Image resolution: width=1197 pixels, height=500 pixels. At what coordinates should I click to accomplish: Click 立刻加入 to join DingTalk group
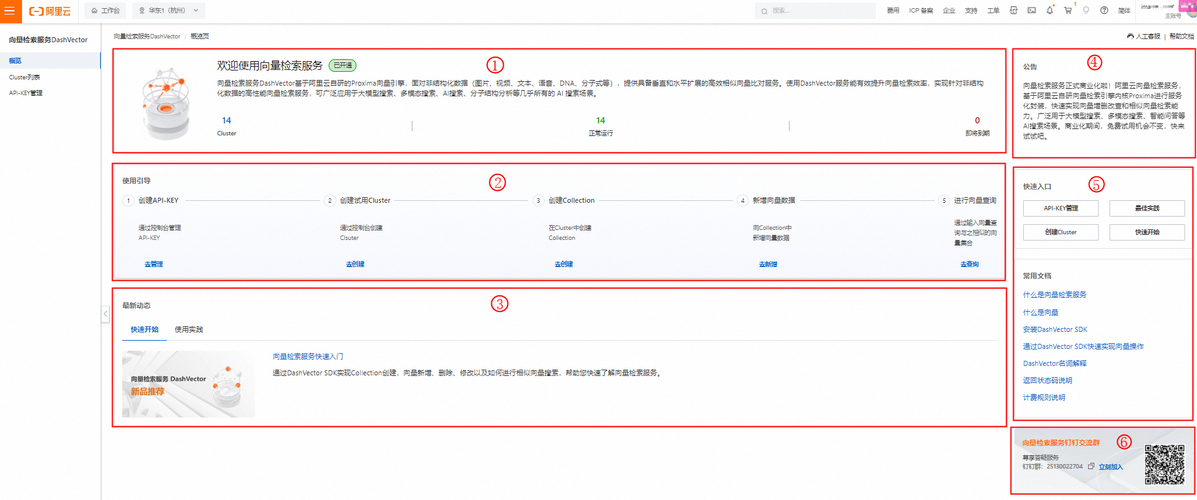1111,466
